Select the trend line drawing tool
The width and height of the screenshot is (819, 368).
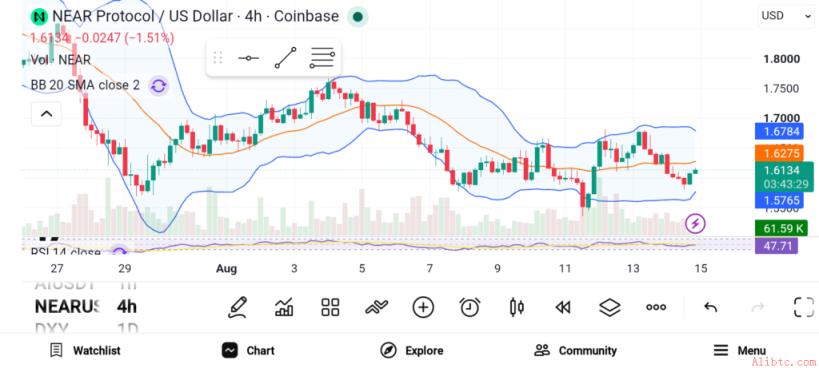tap(286, 58)
